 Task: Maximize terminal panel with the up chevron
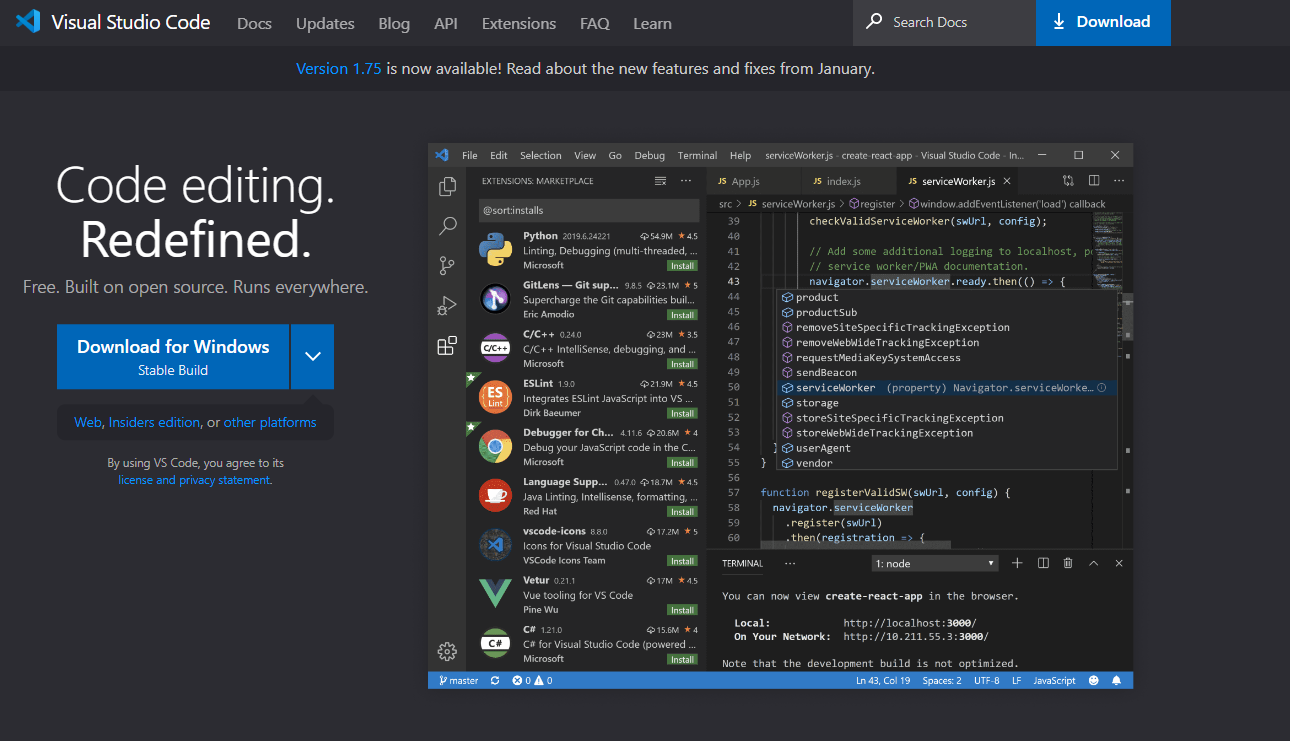click(x=1094, y=563)
